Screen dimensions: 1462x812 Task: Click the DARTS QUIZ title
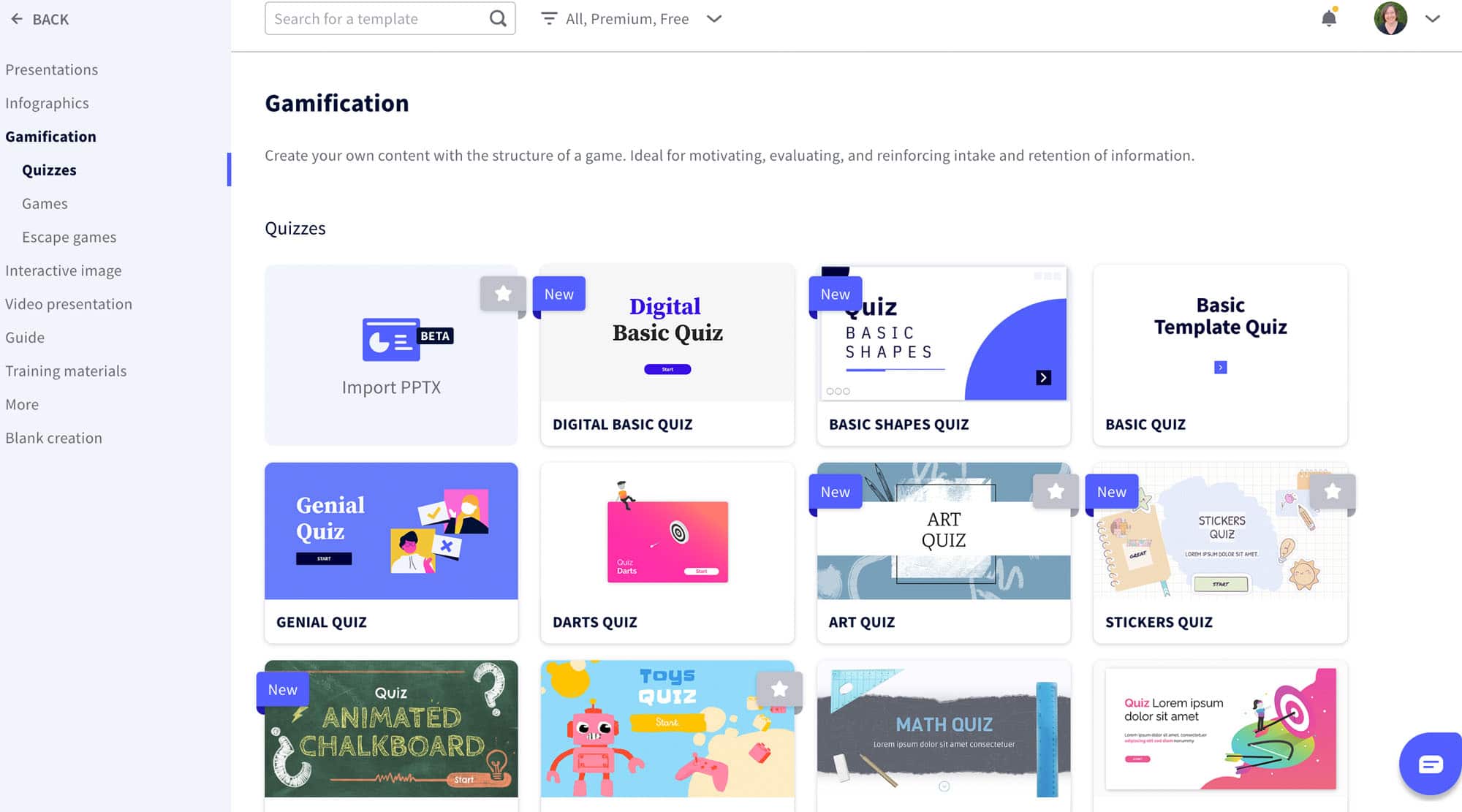pos(595,622)
